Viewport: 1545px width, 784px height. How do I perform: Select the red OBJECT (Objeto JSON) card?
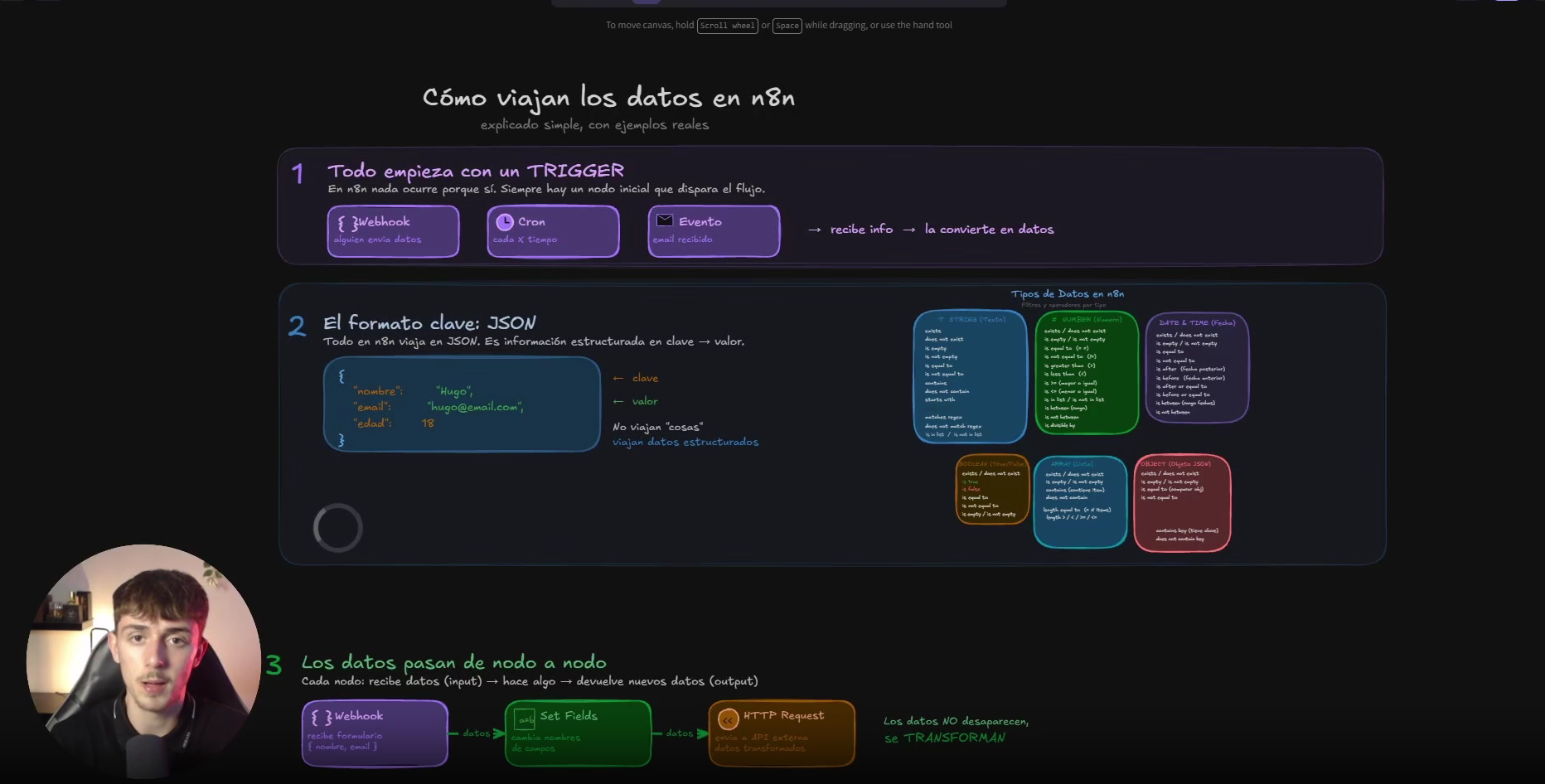tap(1182, 504)
